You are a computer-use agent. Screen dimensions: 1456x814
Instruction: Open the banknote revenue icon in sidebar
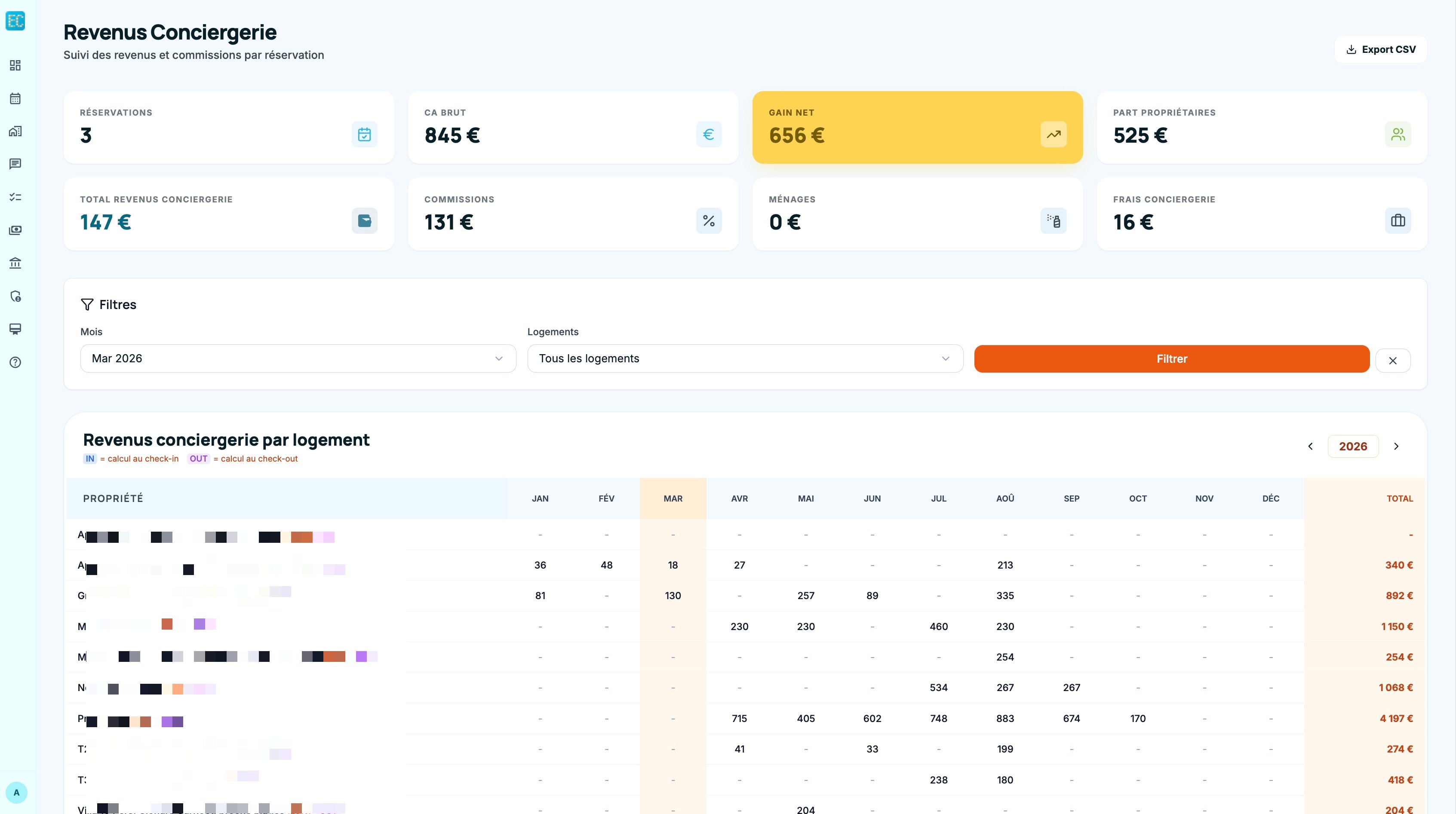15,230
